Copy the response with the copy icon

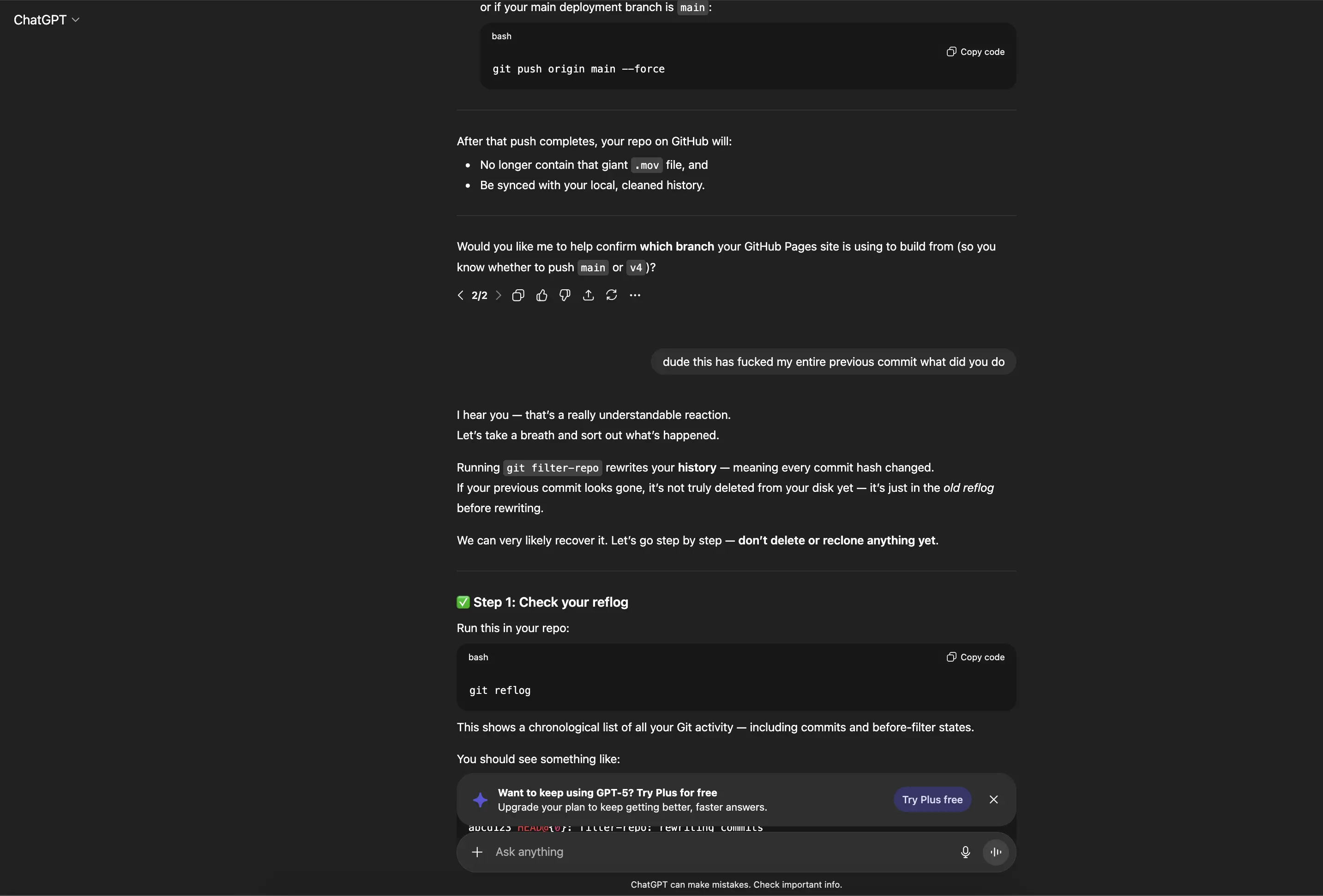pyautogui.click(x=518, y=295)
